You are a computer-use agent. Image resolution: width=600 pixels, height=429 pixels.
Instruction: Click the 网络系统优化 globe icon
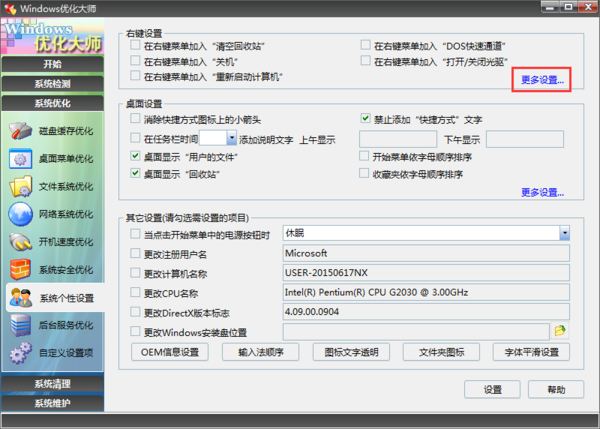point(20,214)
